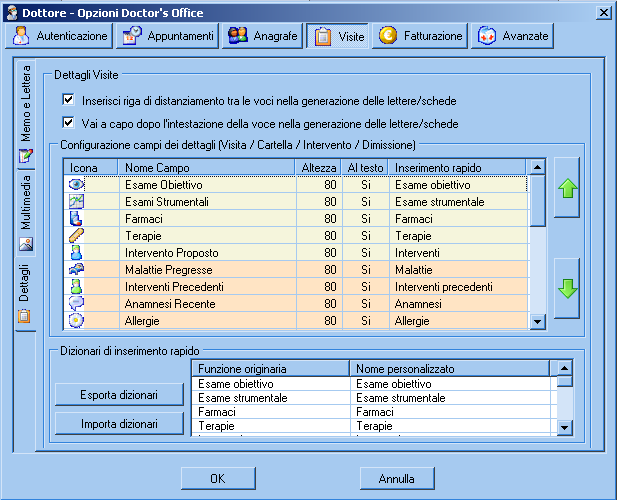Click Esporta dizionari button
The height and width of the screenshot is (500, 617).
tap(119, 395)
